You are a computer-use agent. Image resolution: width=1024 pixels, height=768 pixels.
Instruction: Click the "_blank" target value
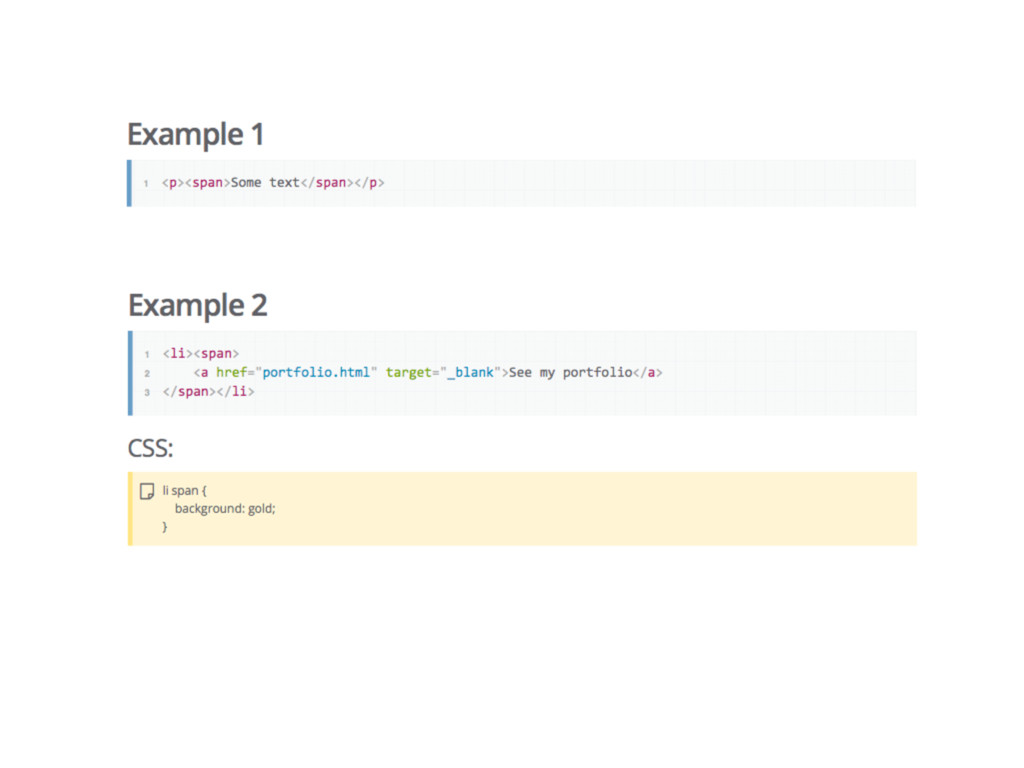pos(470,372)
